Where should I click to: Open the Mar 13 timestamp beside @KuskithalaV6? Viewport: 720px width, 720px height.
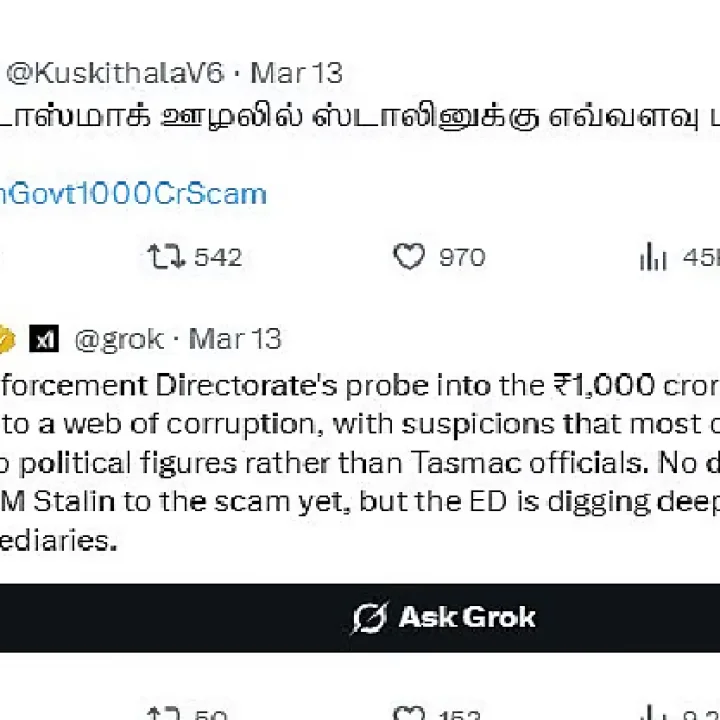[296, 73]
